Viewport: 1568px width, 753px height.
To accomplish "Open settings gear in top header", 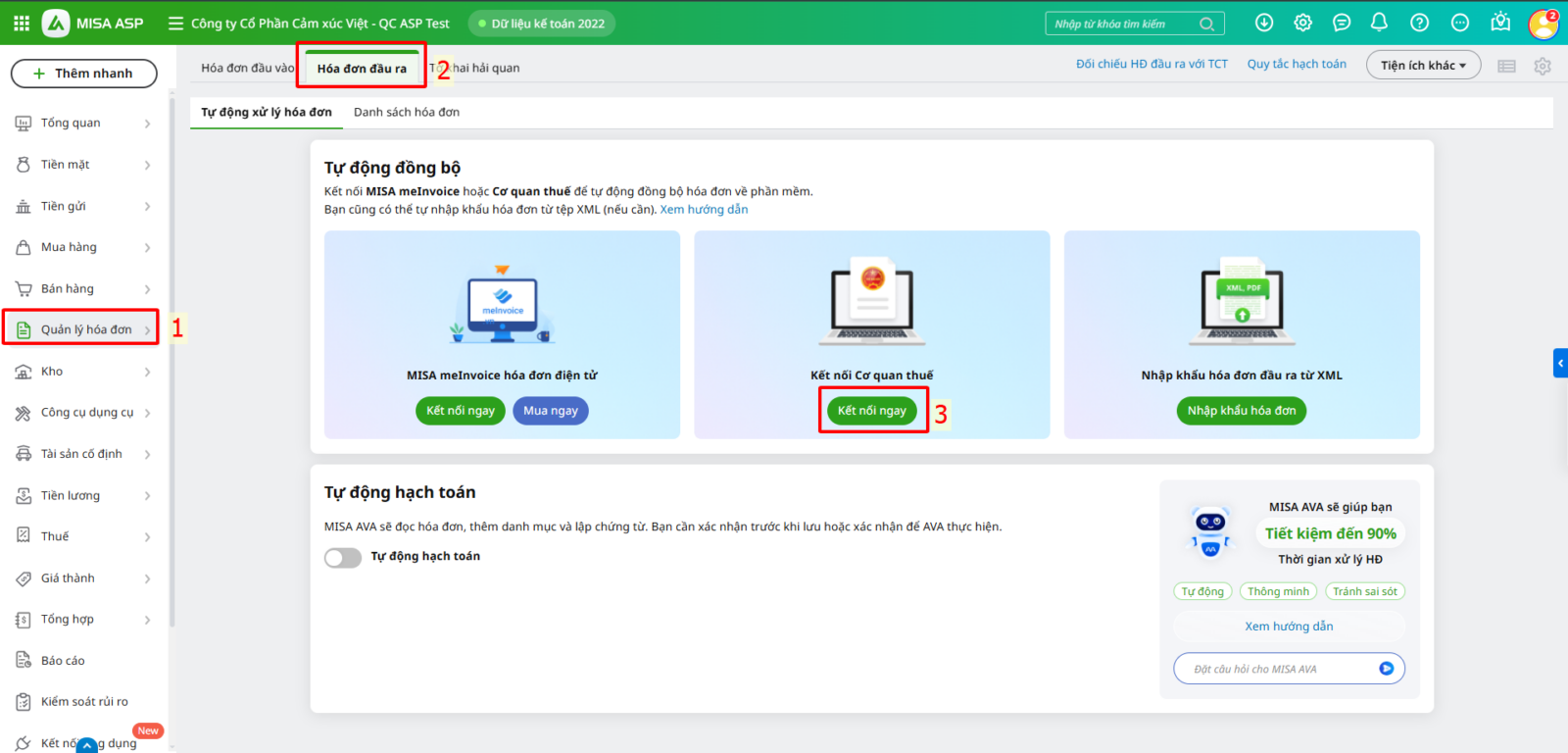I will tap(1302, 23).
